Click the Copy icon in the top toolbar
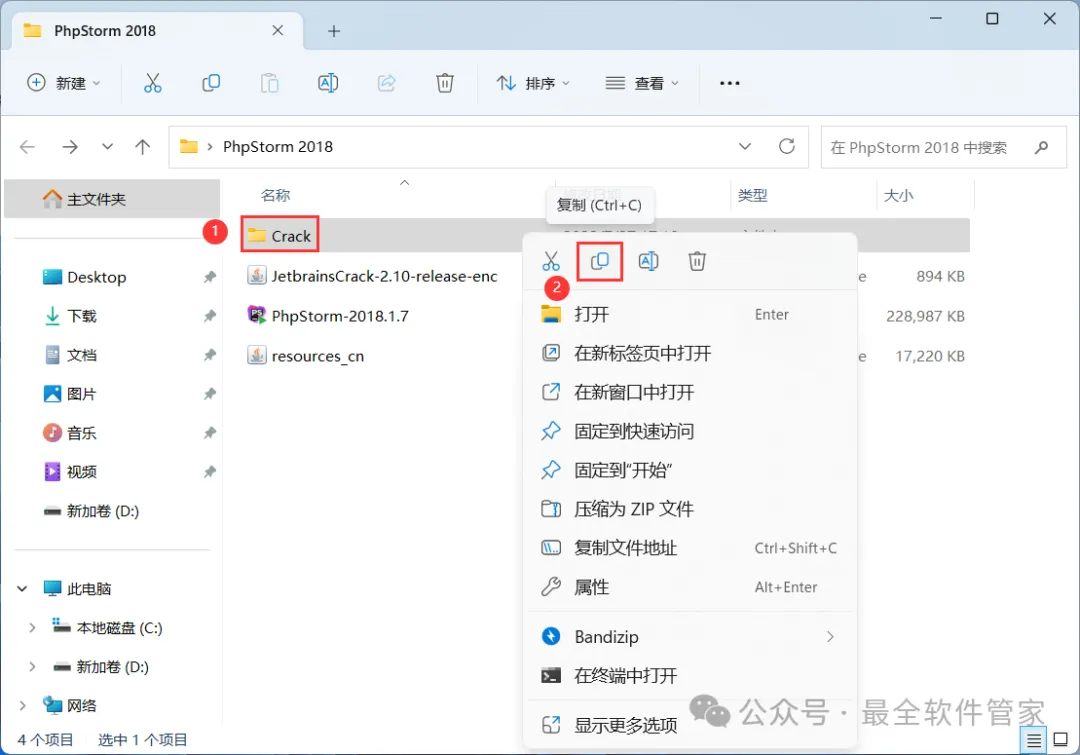 pos(211,83)
